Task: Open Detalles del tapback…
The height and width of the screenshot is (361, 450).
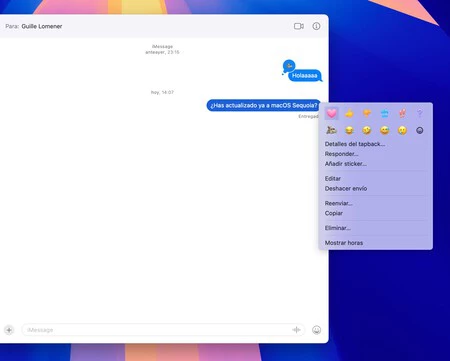Action: (x=355, y=144)
